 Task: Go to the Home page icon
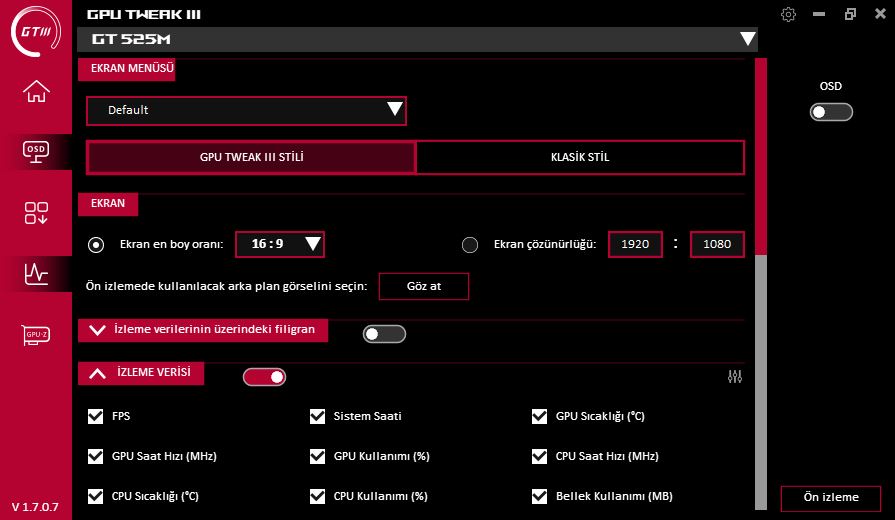click(x=36, y=91)
